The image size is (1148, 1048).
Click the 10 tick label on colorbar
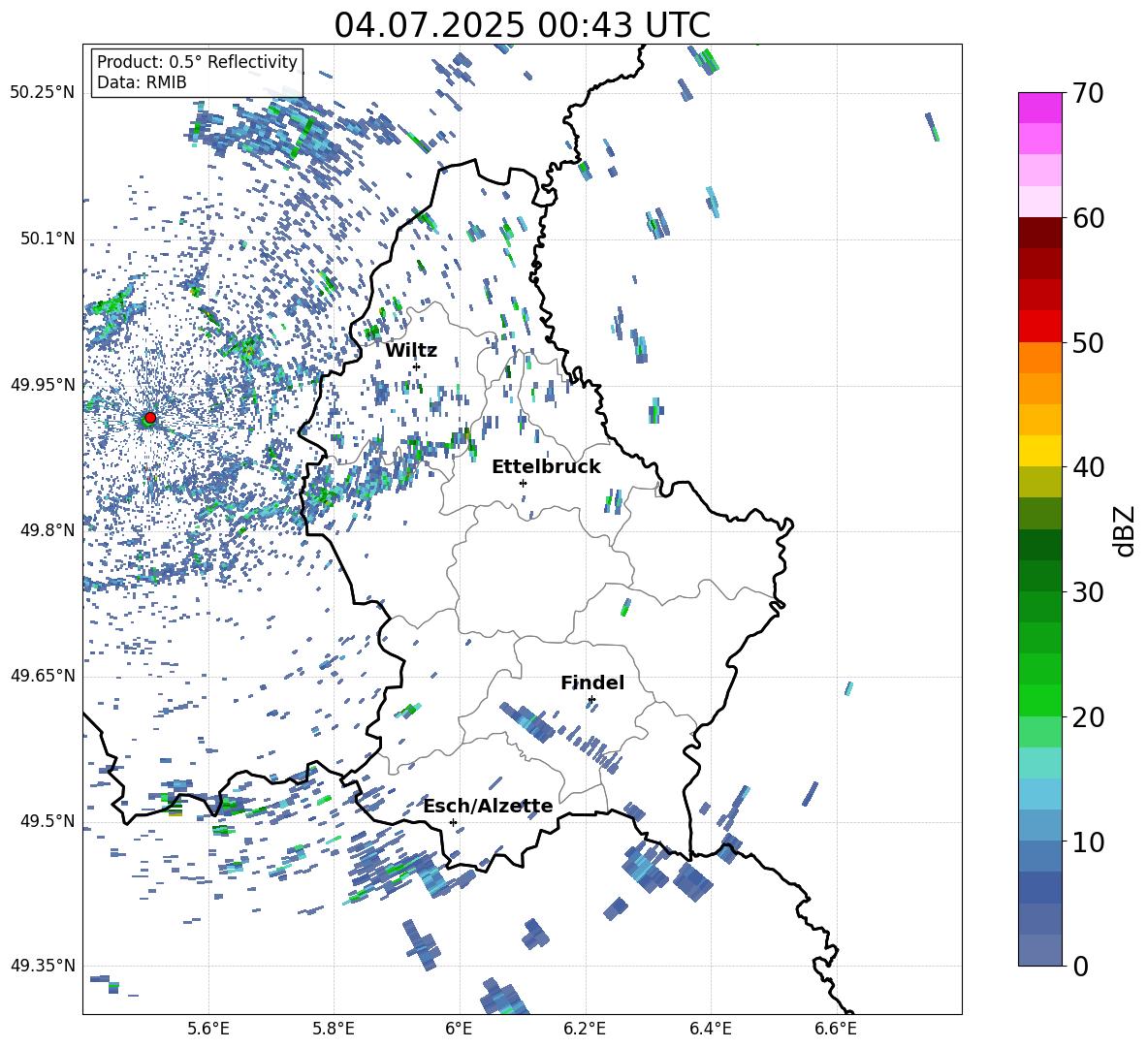(x=1089, y=842)
